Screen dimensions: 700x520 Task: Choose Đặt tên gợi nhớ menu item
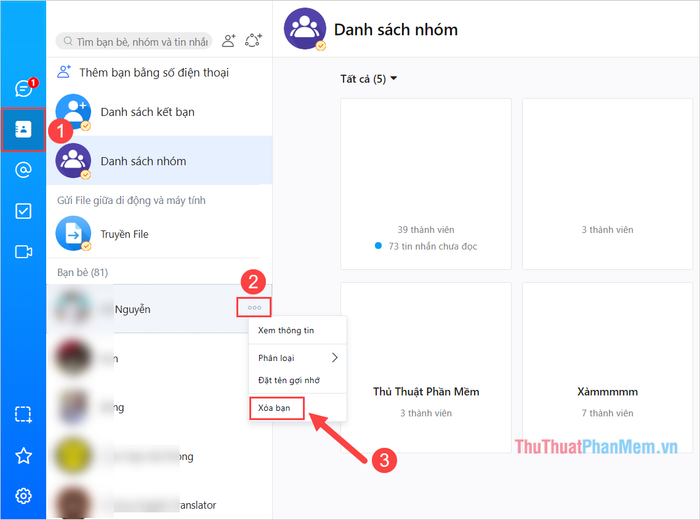point(297,380)
